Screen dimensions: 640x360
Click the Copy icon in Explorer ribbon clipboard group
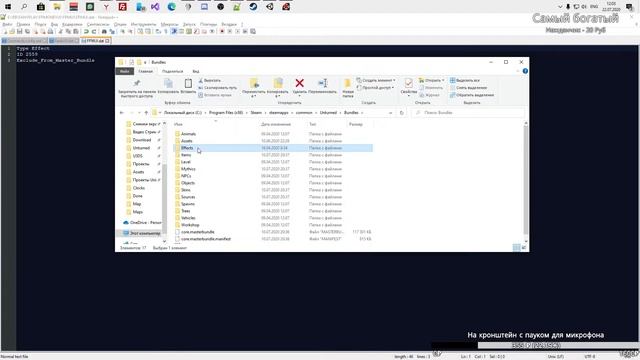168,83
